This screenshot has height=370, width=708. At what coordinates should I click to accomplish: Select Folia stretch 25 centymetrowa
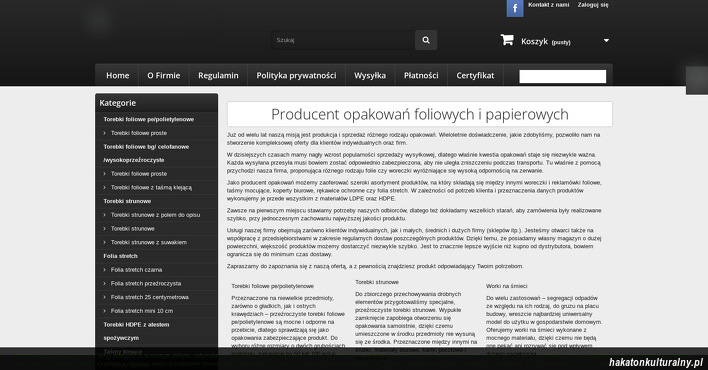tap(149, 297)
